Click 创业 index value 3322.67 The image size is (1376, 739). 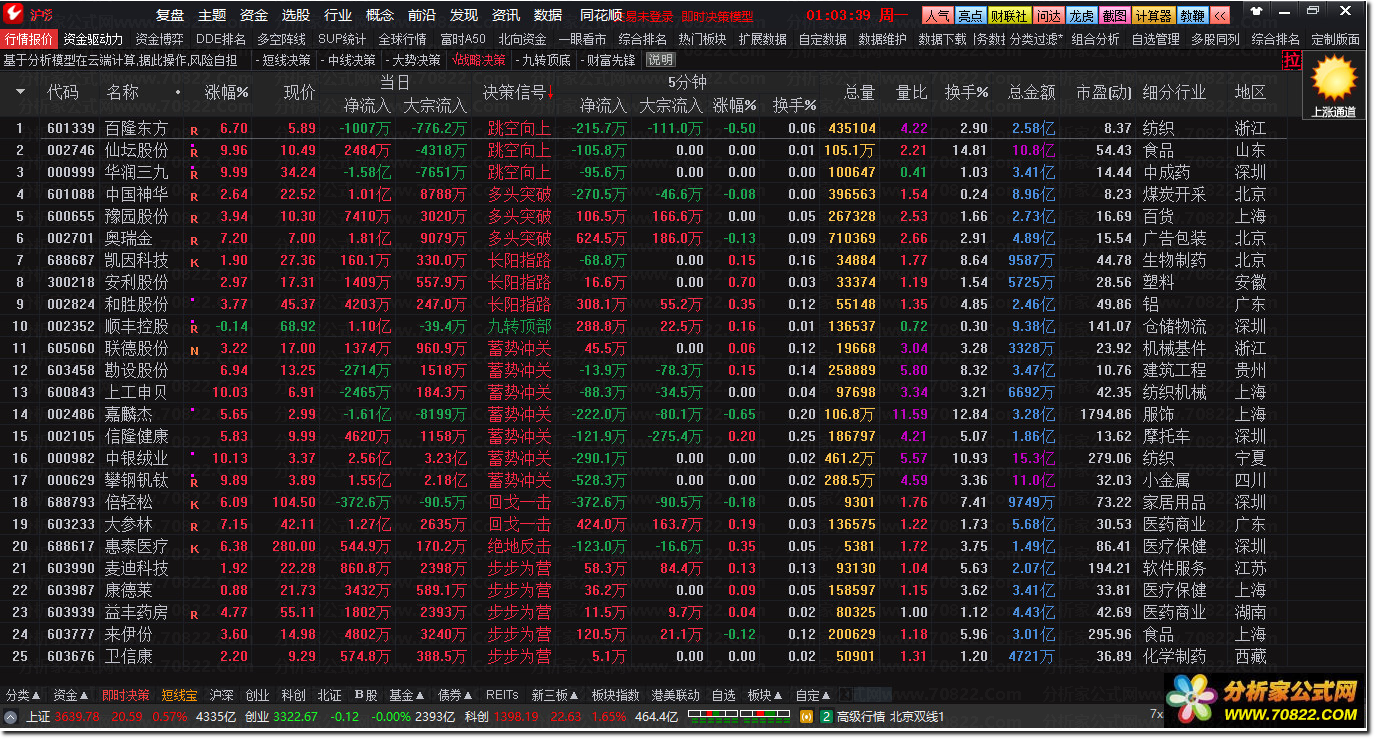295,717
